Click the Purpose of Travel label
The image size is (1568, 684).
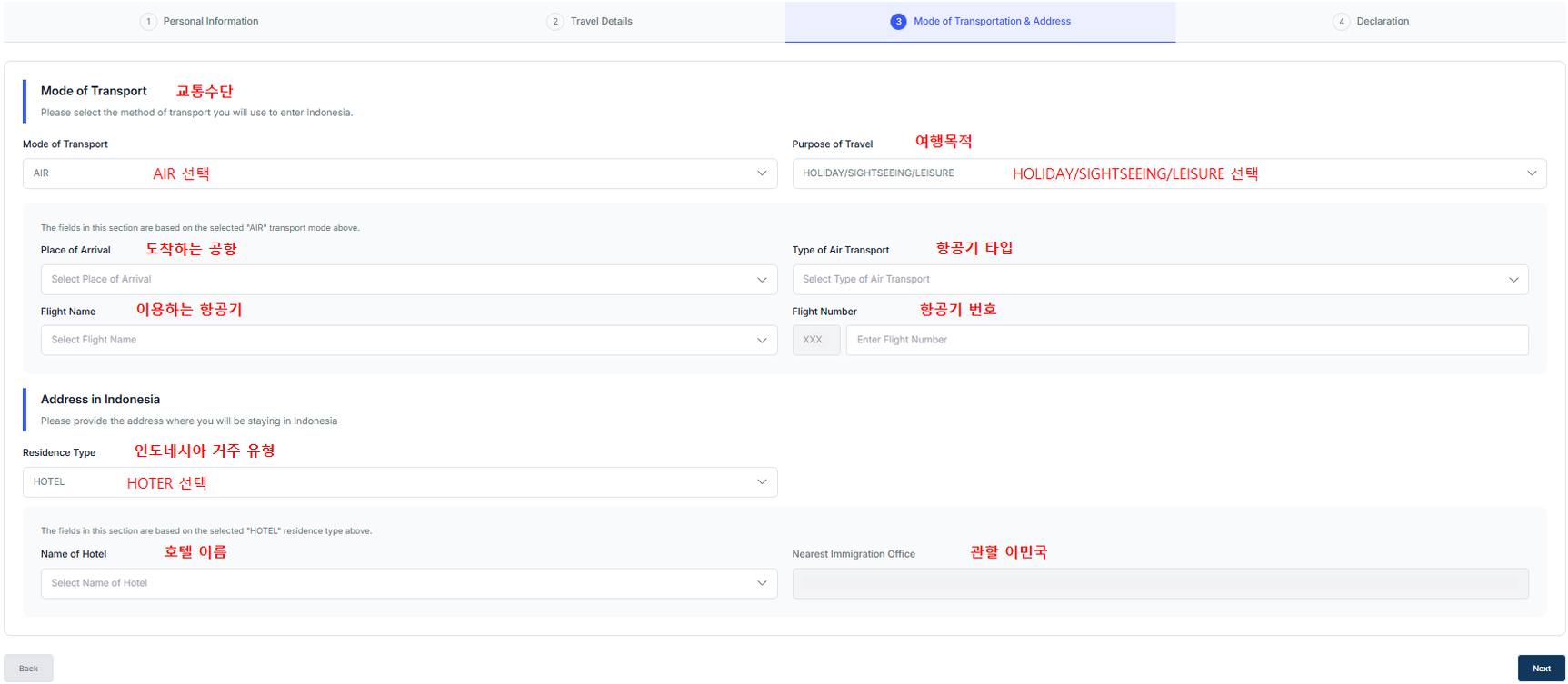coord(832,144)
